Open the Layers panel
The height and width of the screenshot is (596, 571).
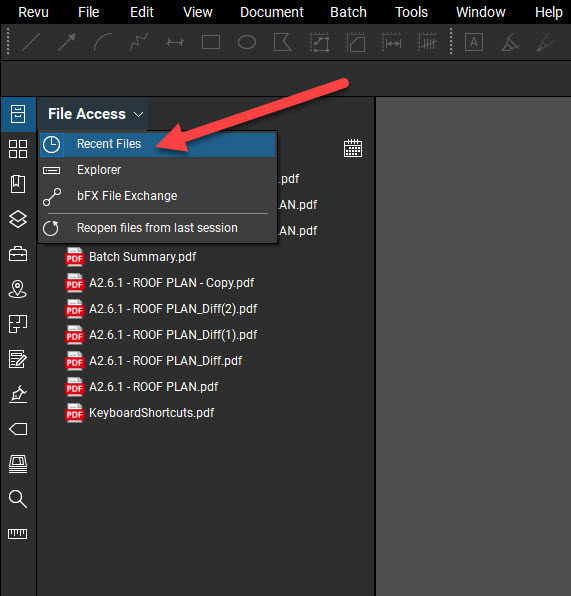coord(18,219)
